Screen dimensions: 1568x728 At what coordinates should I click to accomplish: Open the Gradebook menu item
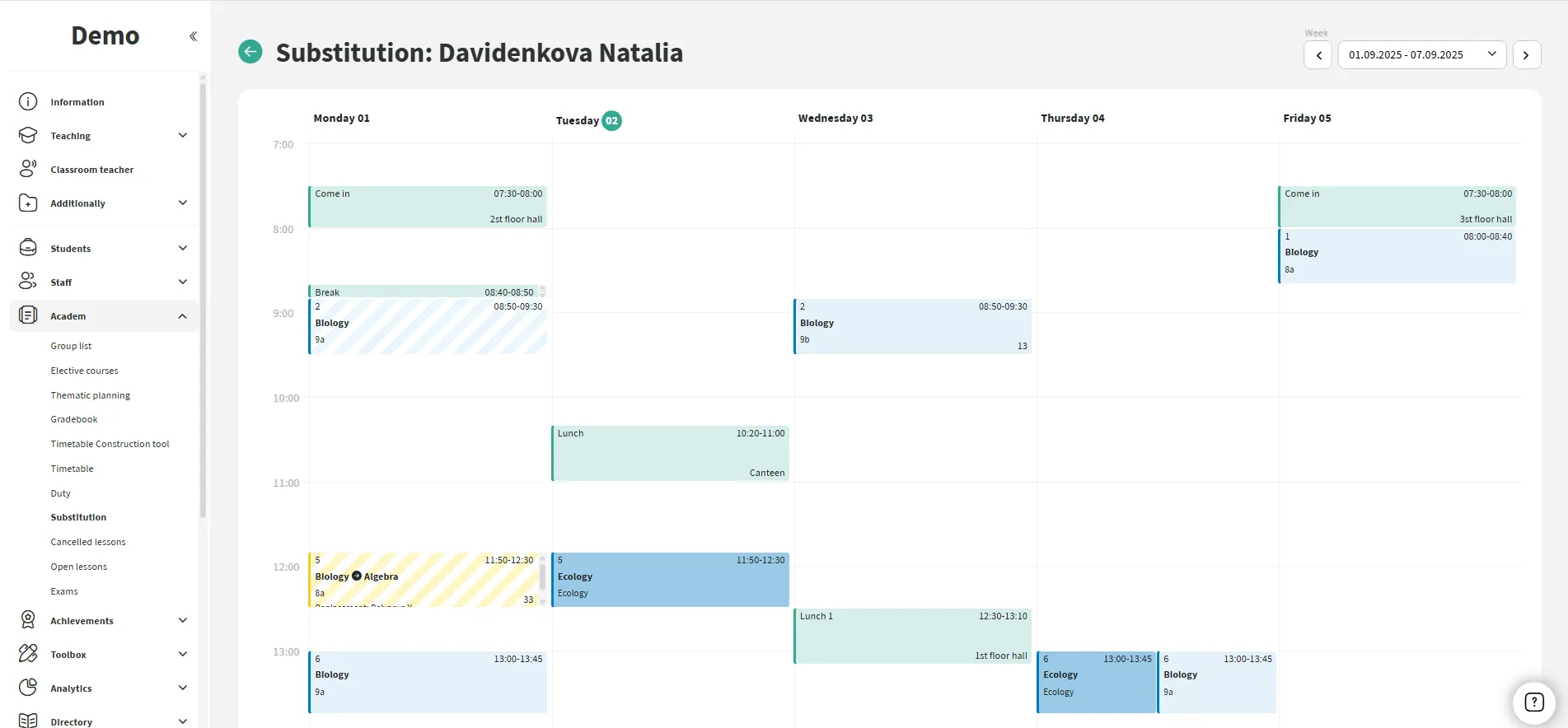(x=74, y=419)
